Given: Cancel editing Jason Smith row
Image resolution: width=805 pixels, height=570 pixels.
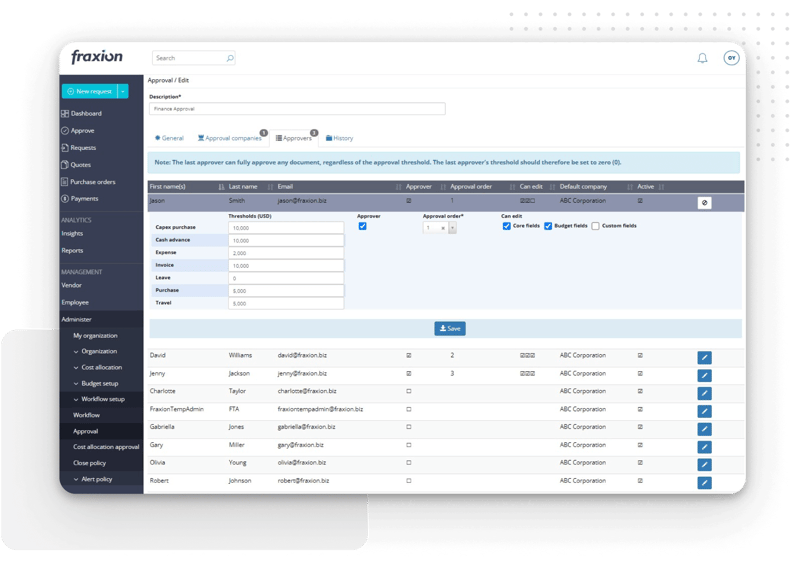Looking at the screenshot, I should click(704, 203).
